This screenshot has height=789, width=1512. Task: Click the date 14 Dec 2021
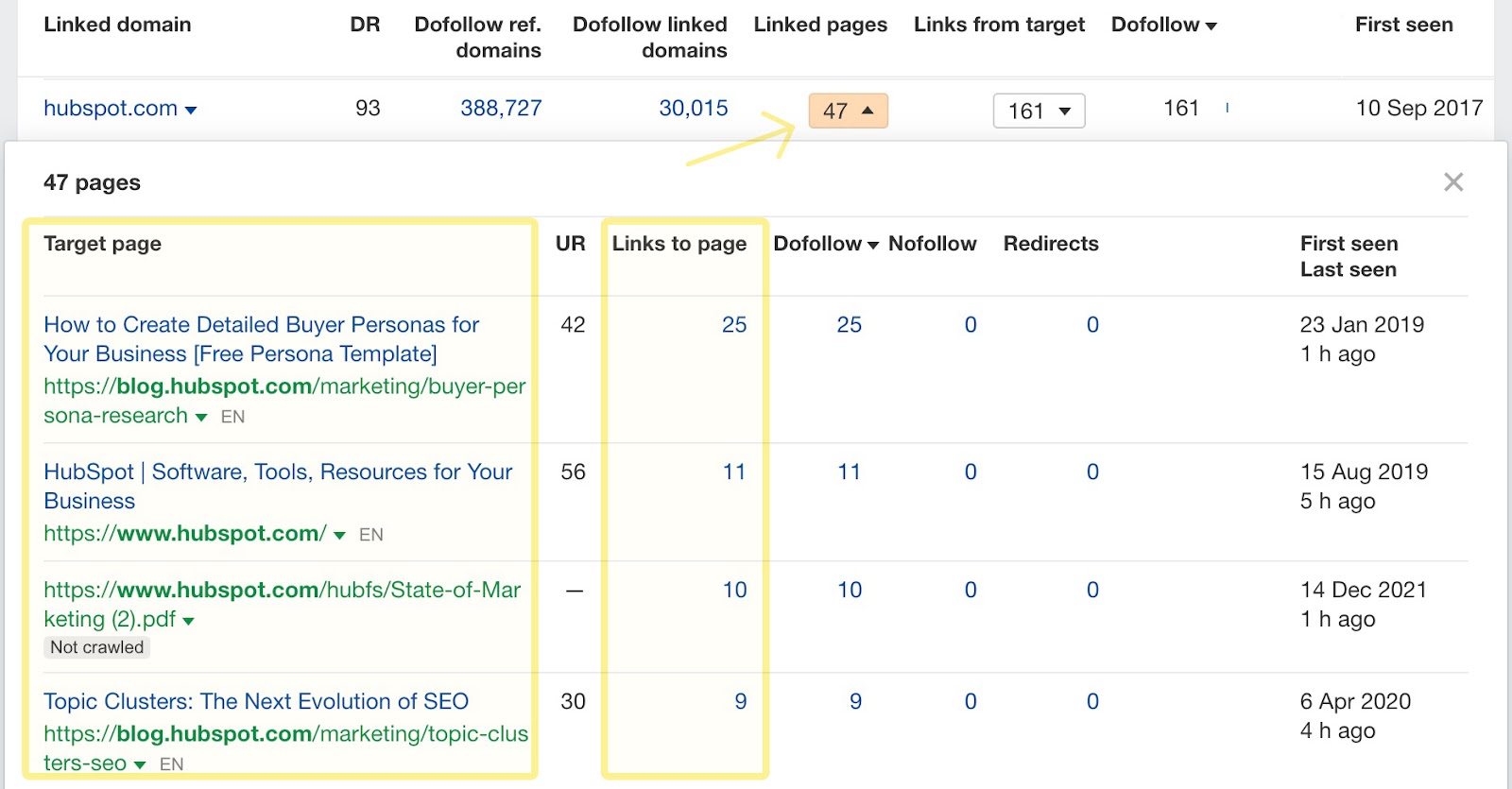(1363, 590)
